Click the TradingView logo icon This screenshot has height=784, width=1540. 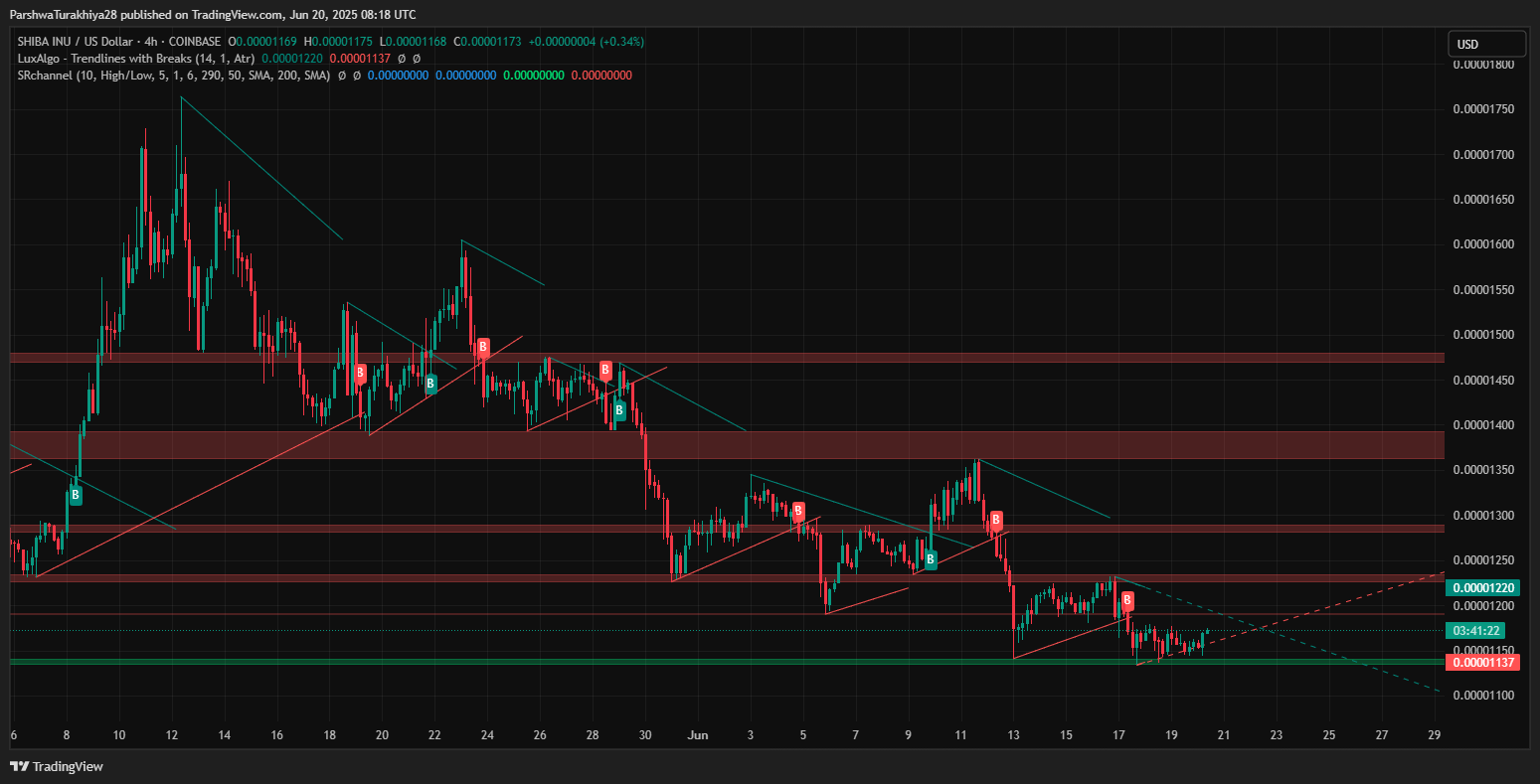19,766
